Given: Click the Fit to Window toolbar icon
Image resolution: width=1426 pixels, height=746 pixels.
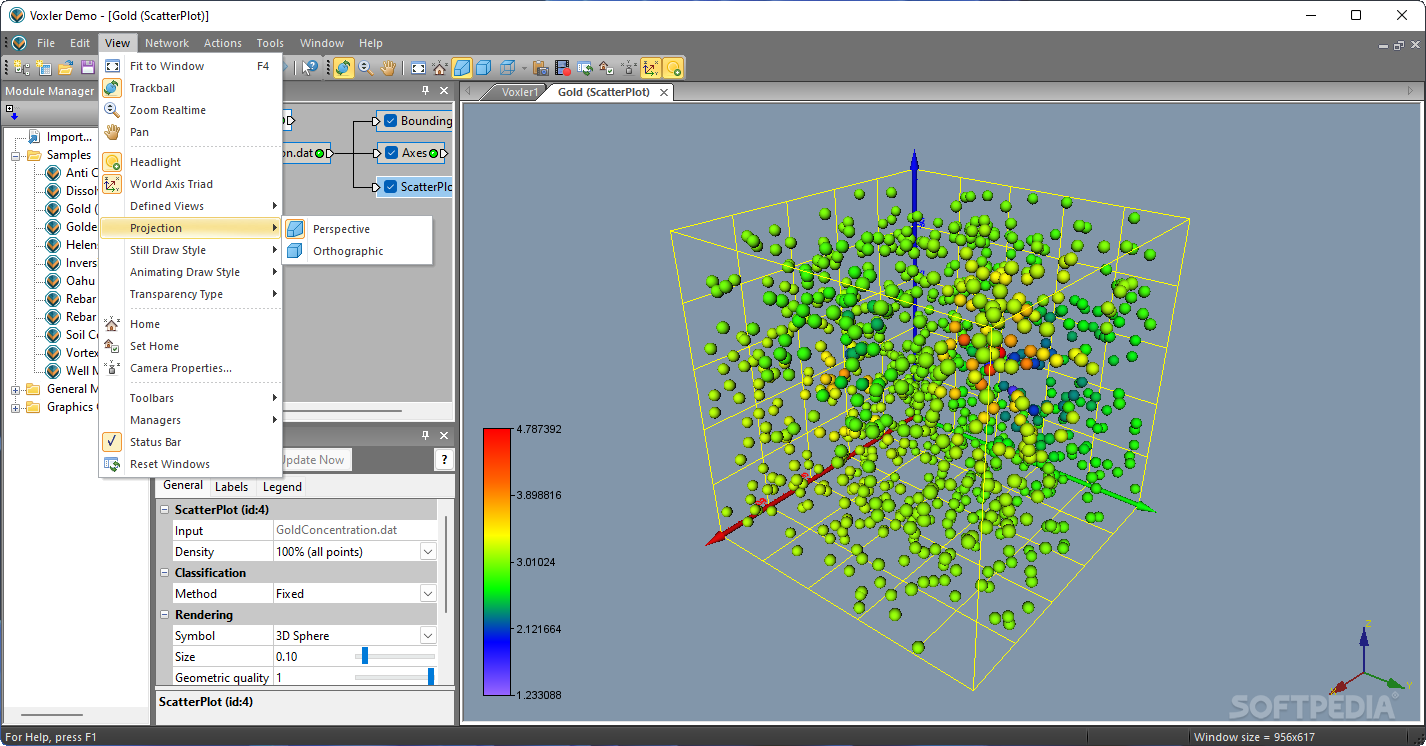Looking at the screenshot, I should [x=418, y=68].
